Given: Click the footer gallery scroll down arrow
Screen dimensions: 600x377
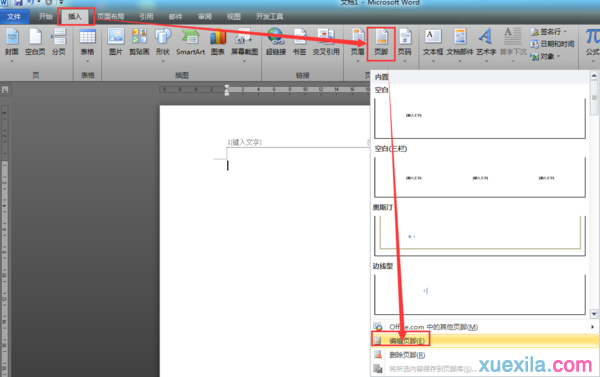Looking at the screenshot, I should coord(594,314).
